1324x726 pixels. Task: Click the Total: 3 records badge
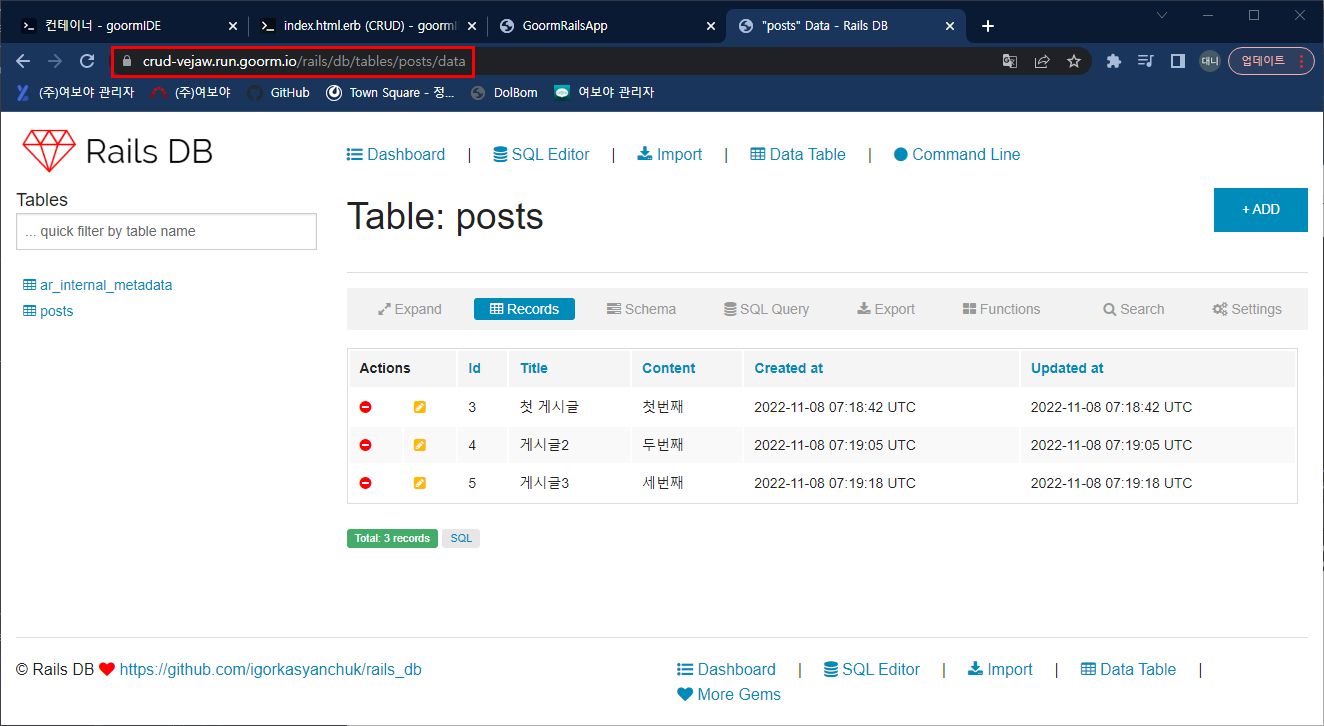pyautogui.click(x=392, y=538)
